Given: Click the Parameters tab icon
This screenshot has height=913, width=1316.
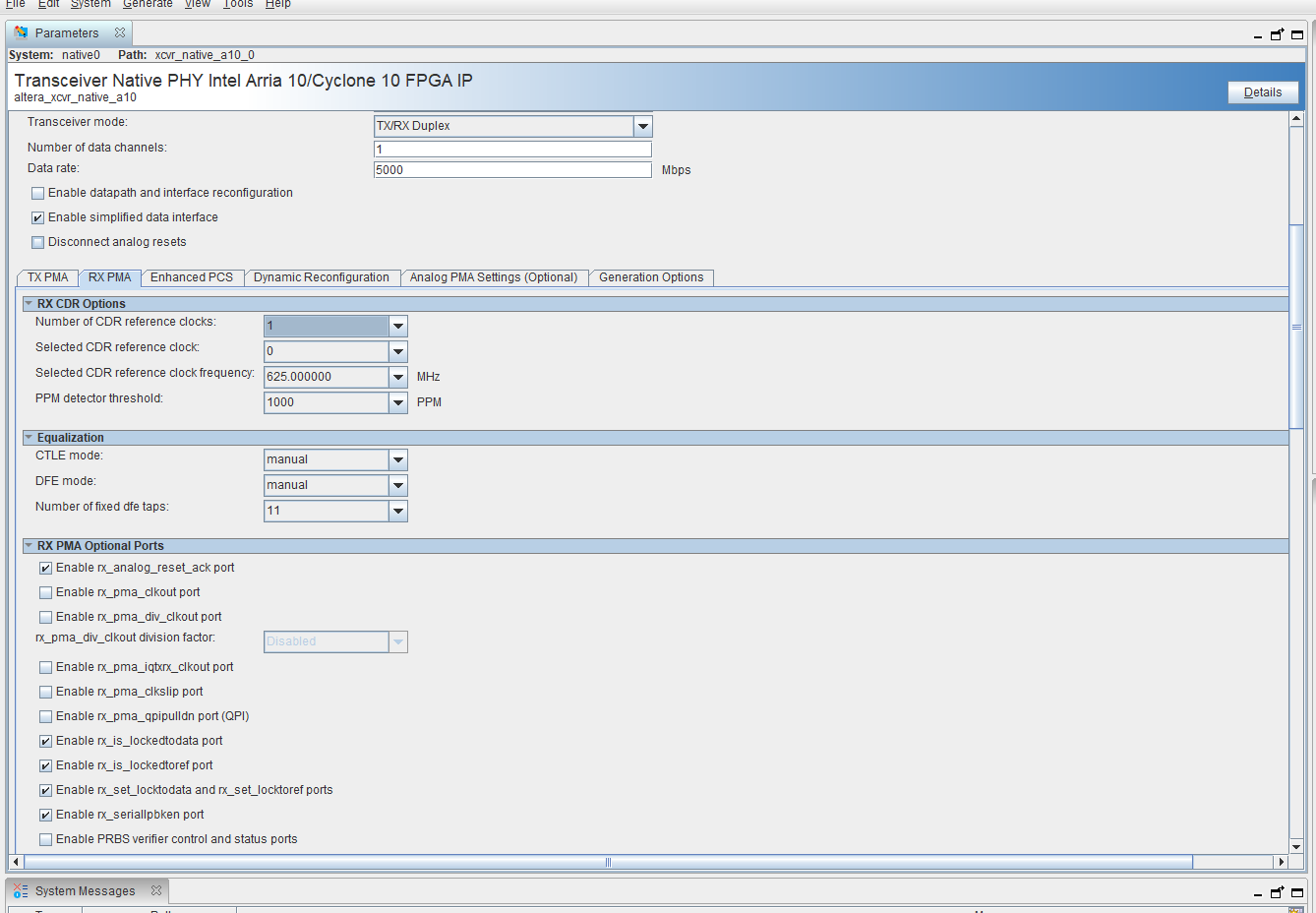Looking at the screenshot, I should pos(21,32).
